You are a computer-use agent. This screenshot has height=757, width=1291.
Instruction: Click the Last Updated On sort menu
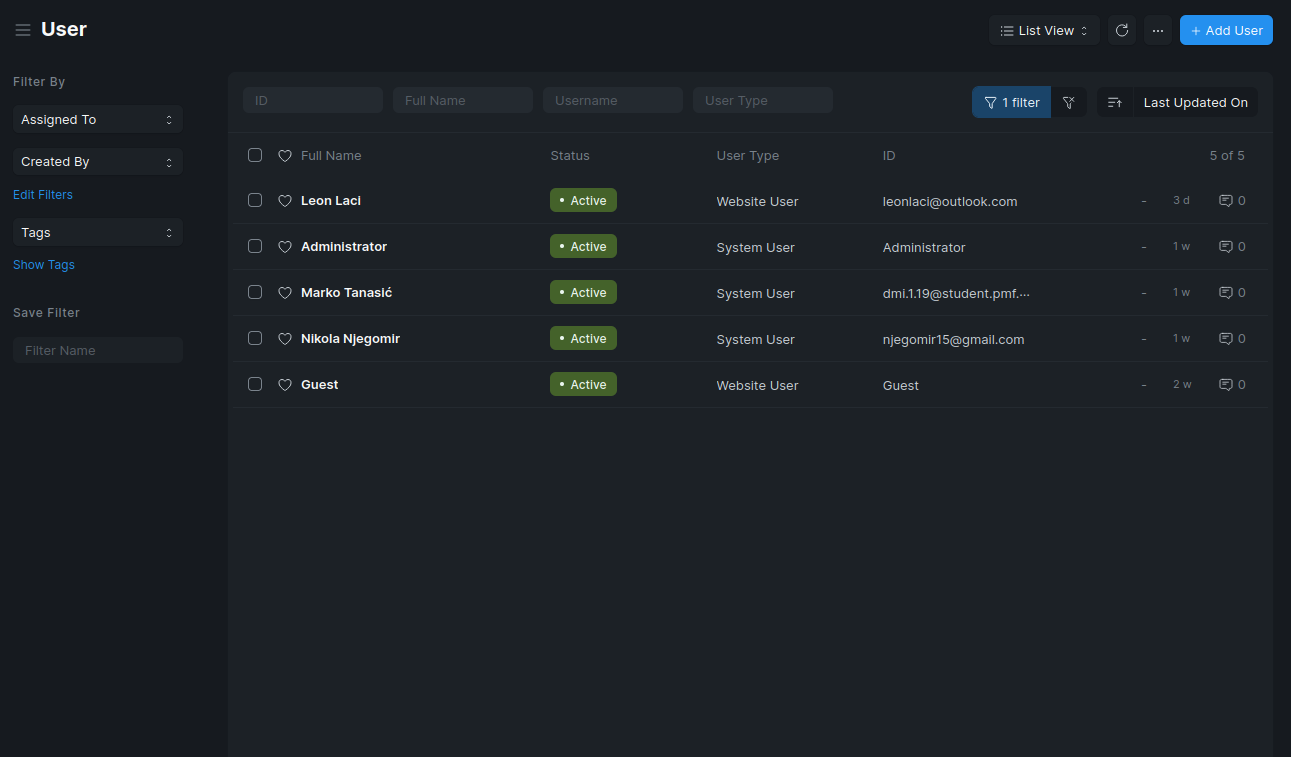click(1195, 102)
